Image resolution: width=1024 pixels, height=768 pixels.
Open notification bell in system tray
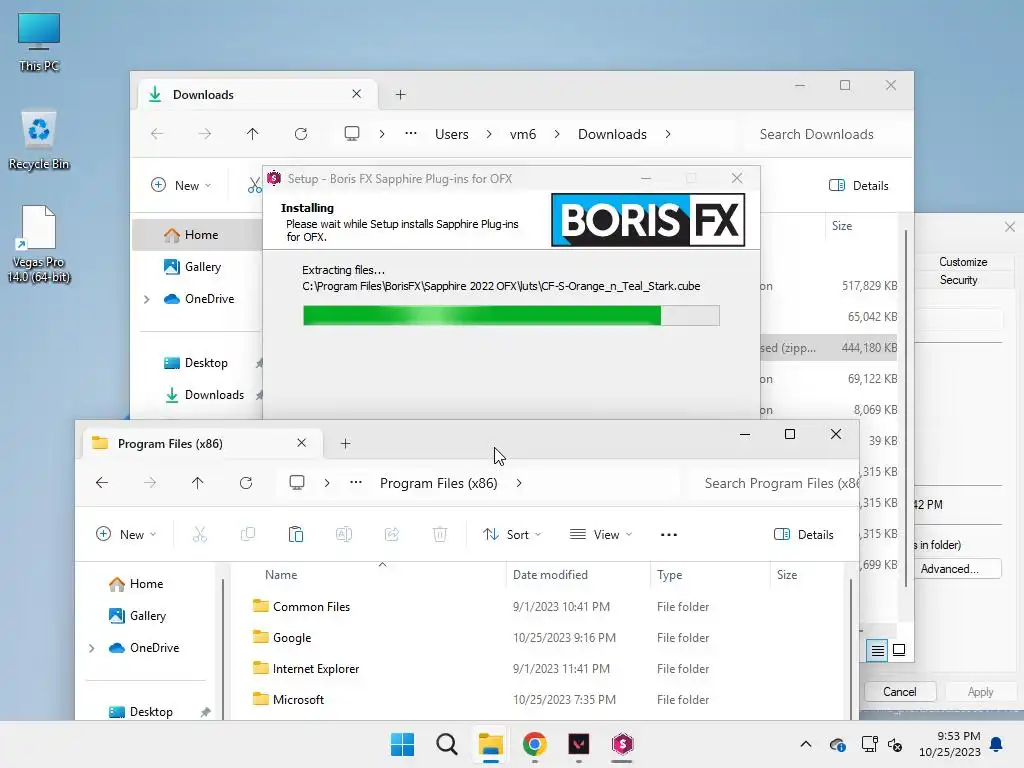(997, 744)
